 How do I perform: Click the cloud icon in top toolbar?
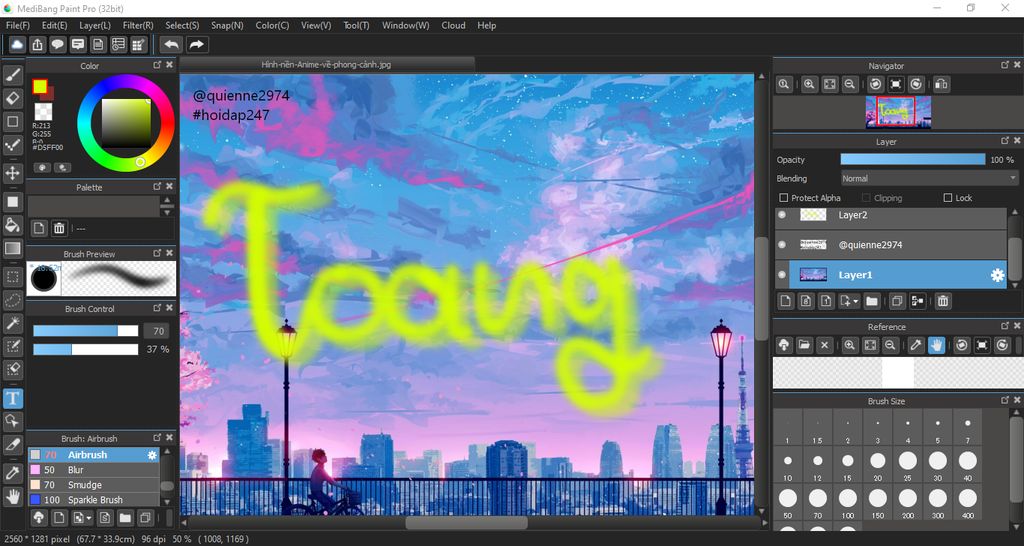(x=17, y=44)
